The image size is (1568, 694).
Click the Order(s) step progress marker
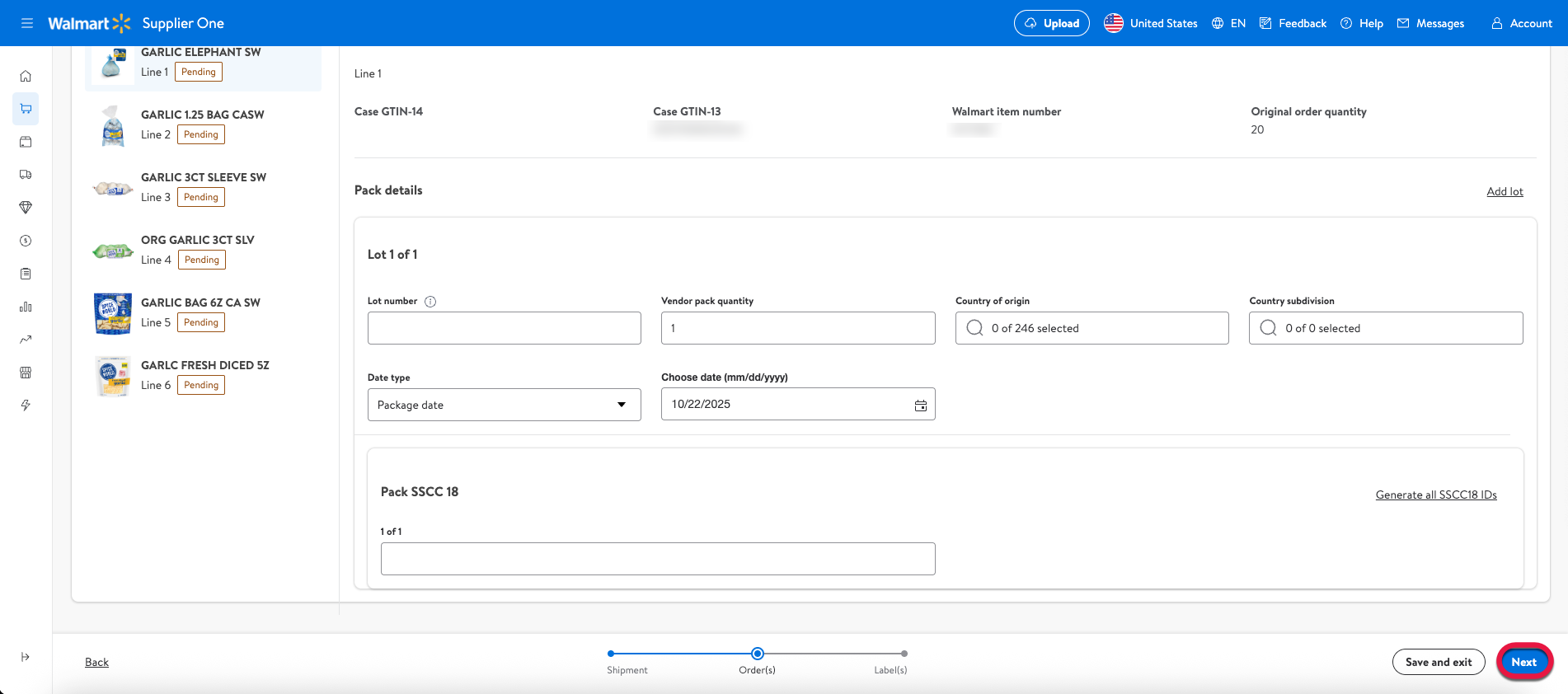click(757, 654)
